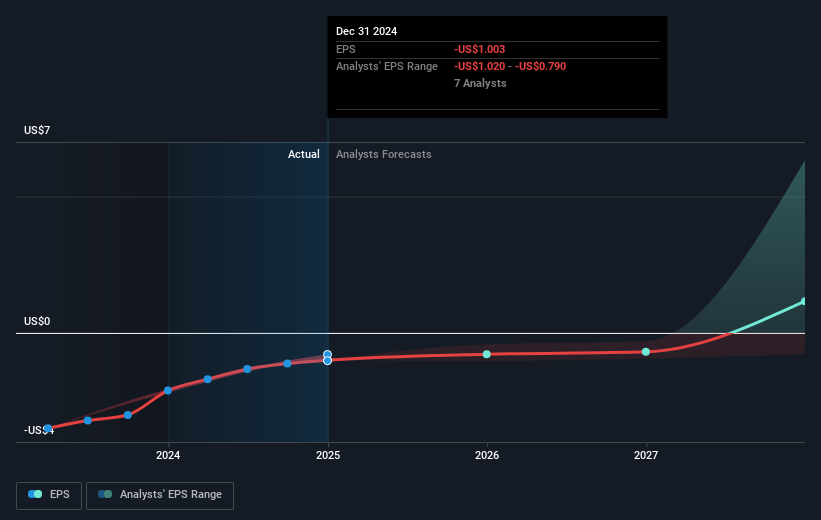Click the leftmost EPS data point near -US$4

coord(48,428)
